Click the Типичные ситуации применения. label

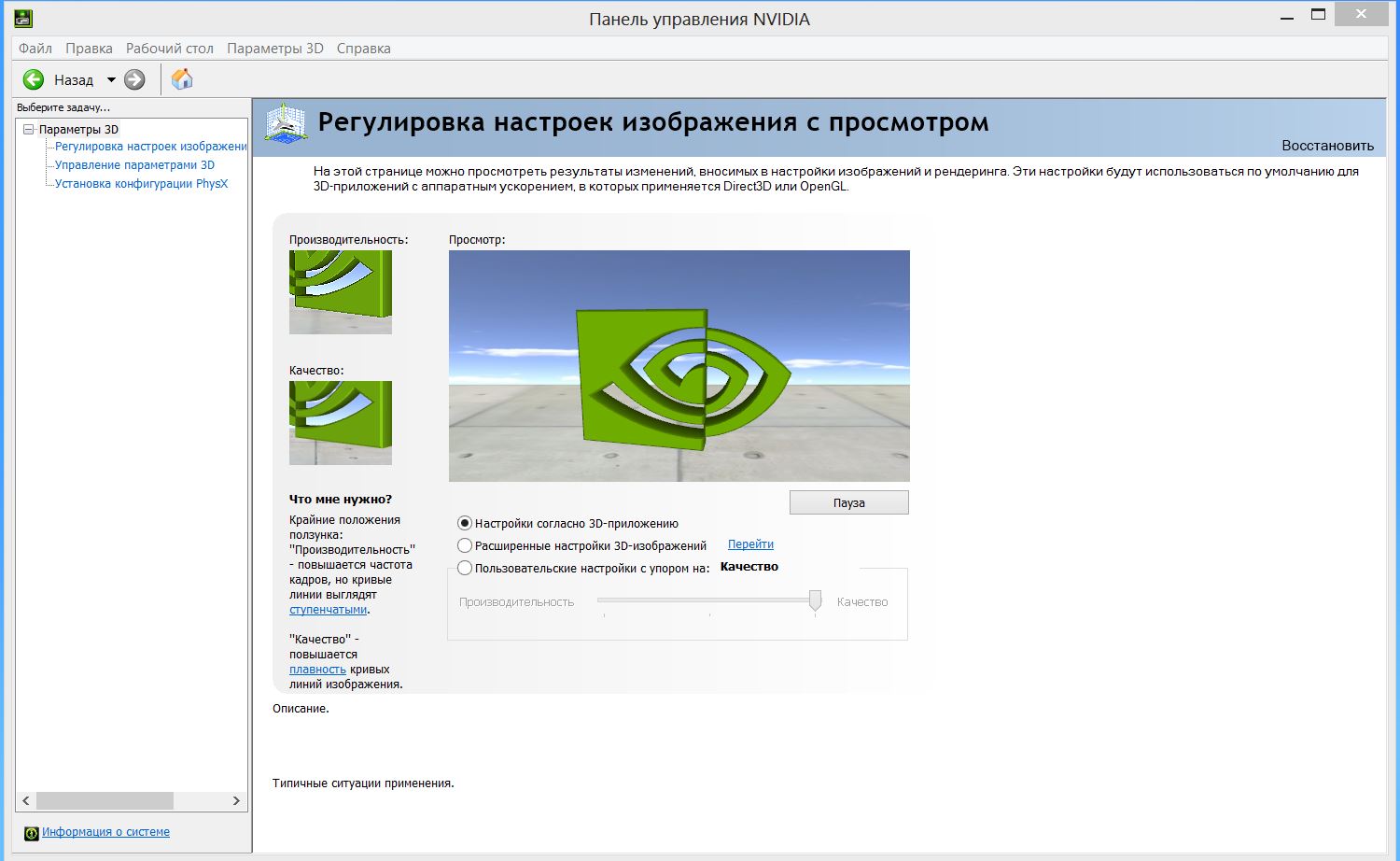363,783
